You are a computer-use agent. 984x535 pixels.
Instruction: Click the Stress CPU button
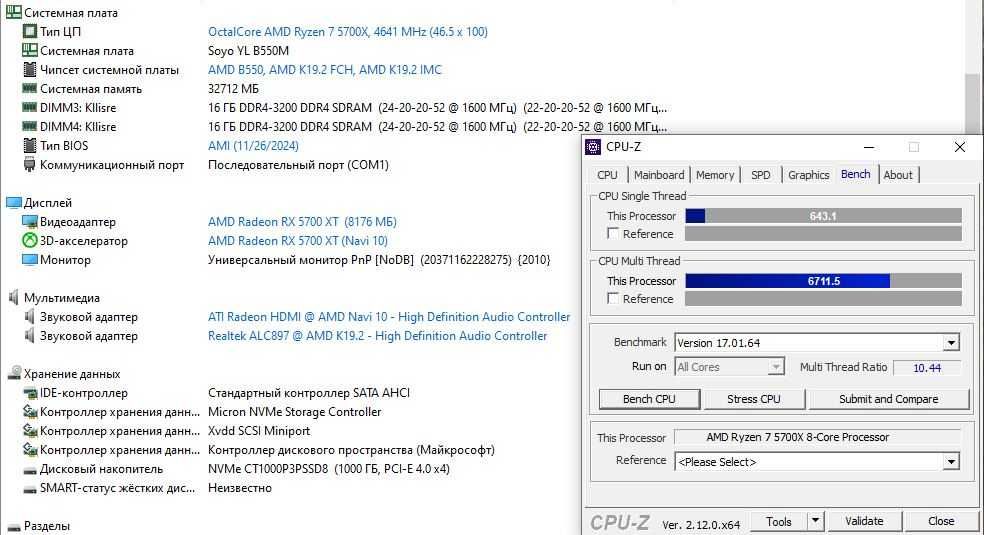(x=754, y=399)
